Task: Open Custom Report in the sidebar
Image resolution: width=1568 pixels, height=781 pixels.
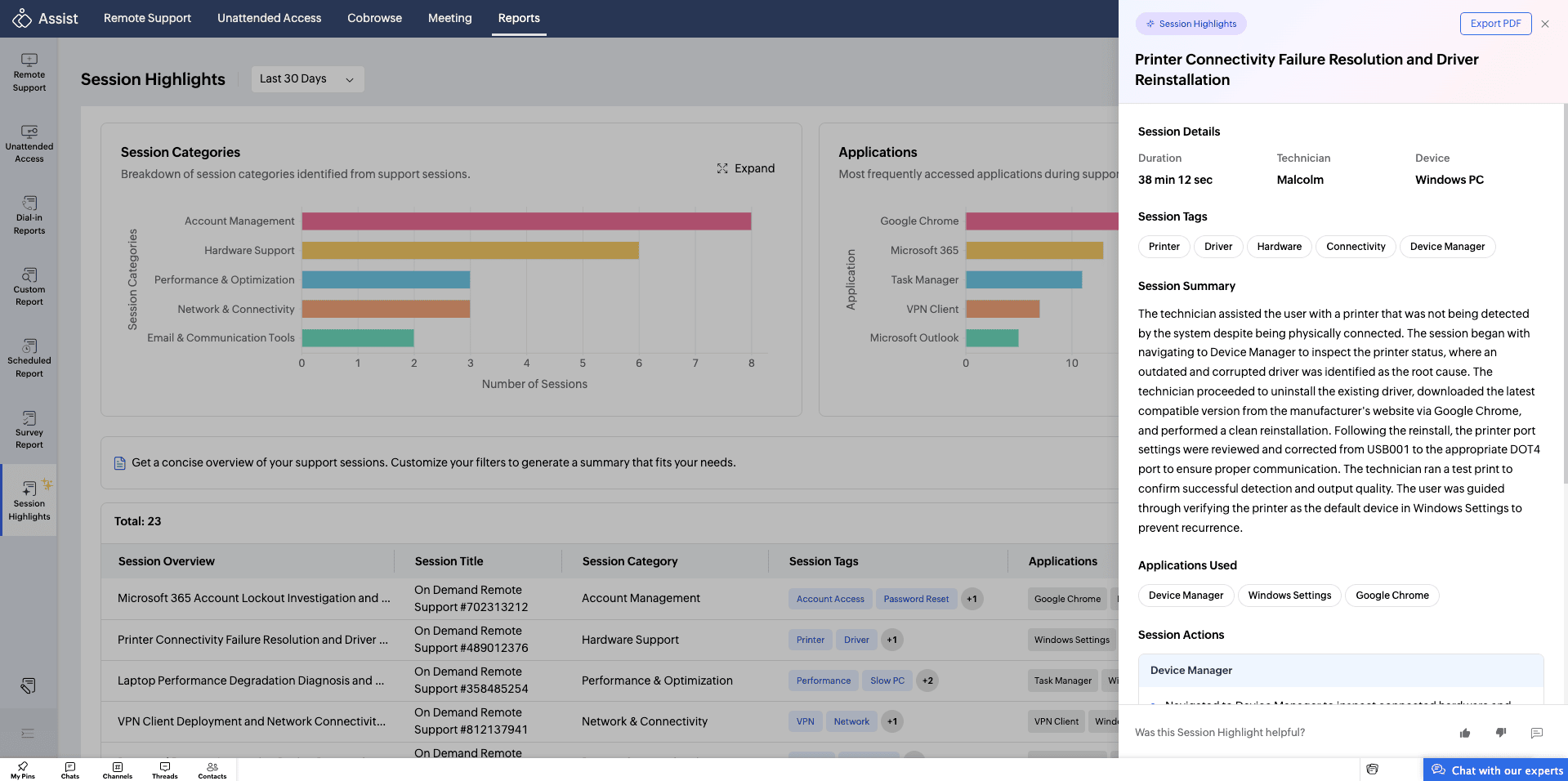Action: tap(29, 287)
